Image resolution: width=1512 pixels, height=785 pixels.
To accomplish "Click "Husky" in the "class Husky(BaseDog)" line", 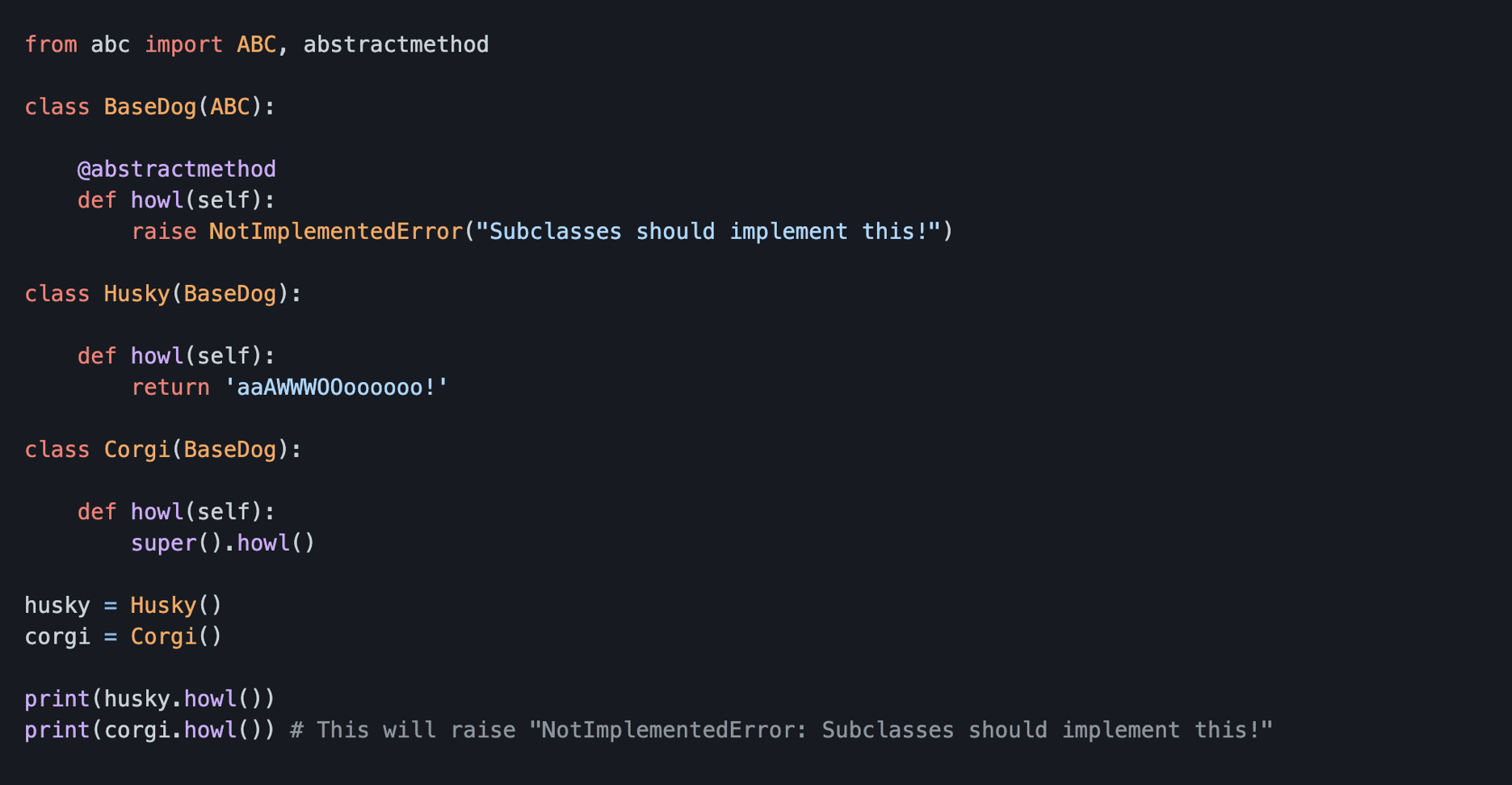I will pos(136,294).
